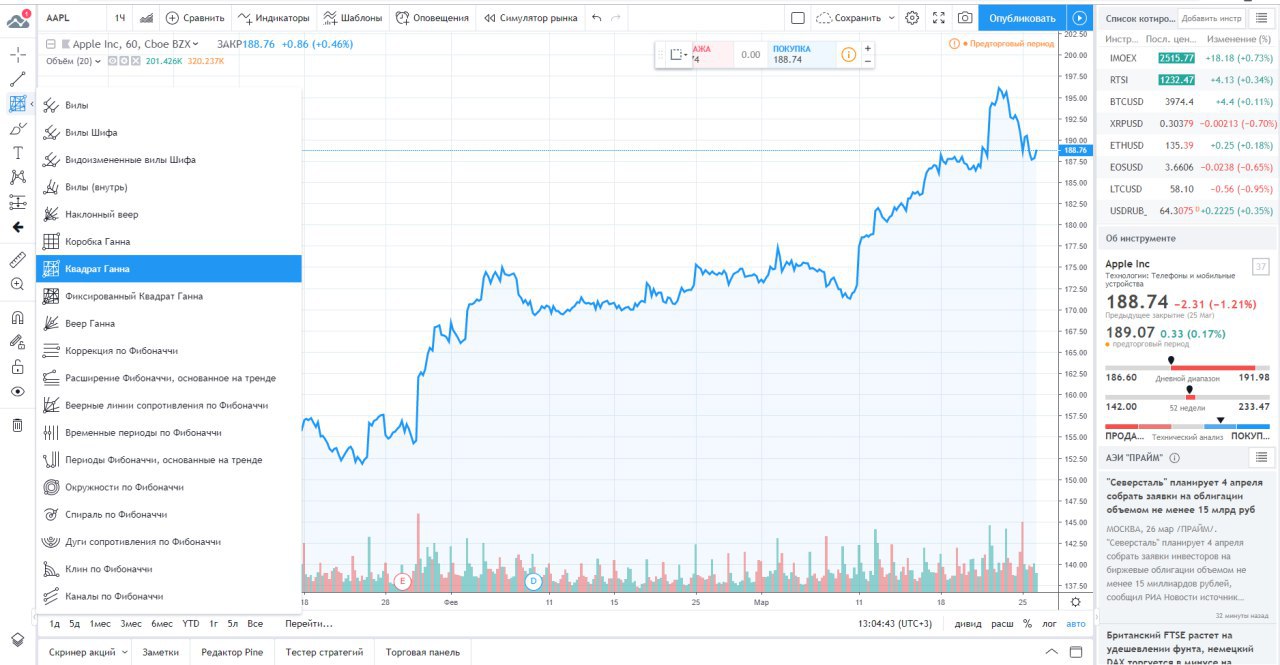Viewport: 1280px width, 665px height.
Task: Toggle magnet mode in left toolbar
Action: (x=17, y=317)
